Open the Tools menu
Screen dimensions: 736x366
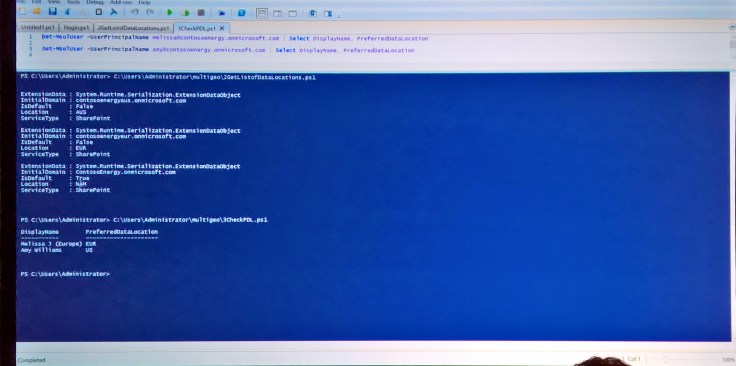(x=73, y=2)
